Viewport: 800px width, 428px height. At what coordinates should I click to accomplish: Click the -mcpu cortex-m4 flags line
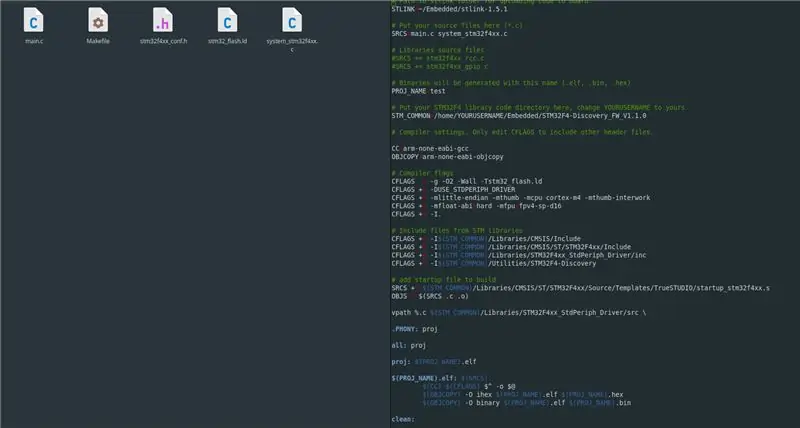[x=521, y=197]
